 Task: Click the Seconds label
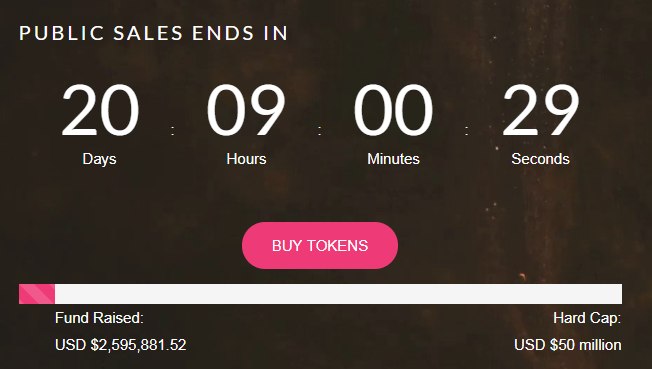[x=540, y=159]
